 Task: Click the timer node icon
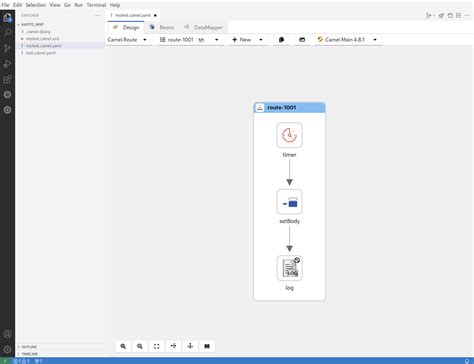(289, 135)
